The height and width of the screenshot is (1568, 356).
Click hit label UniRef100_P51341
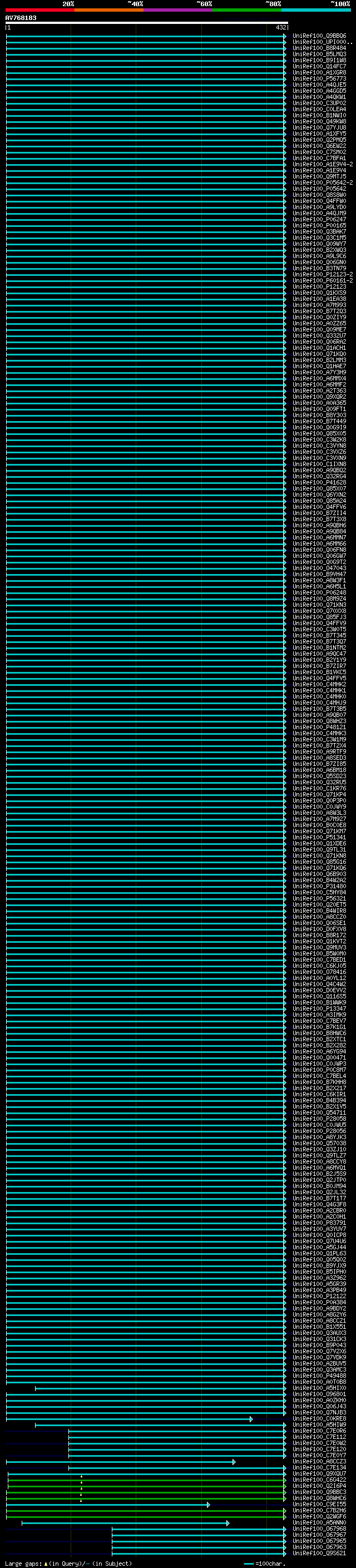(319, 837)
